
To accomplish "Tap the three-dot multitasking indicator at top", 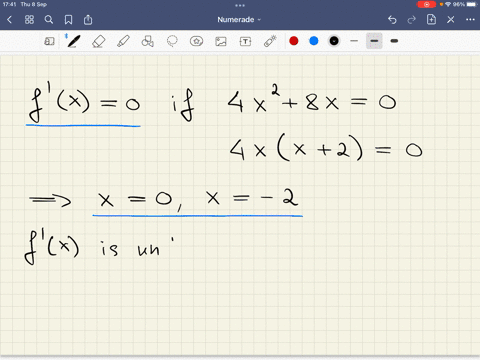I will click(x=240, y=5).
